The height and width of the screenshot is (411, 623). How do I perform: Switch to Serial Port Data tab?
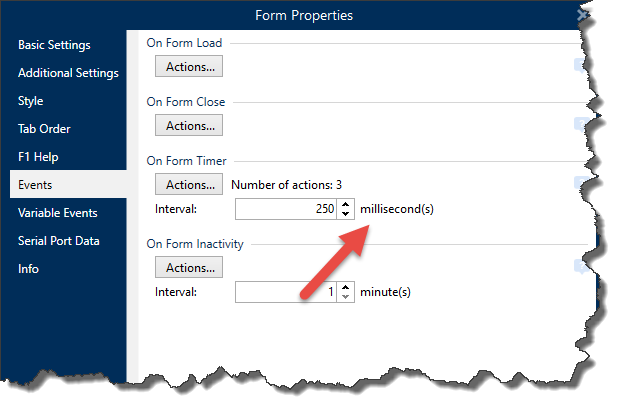(58, 241)
